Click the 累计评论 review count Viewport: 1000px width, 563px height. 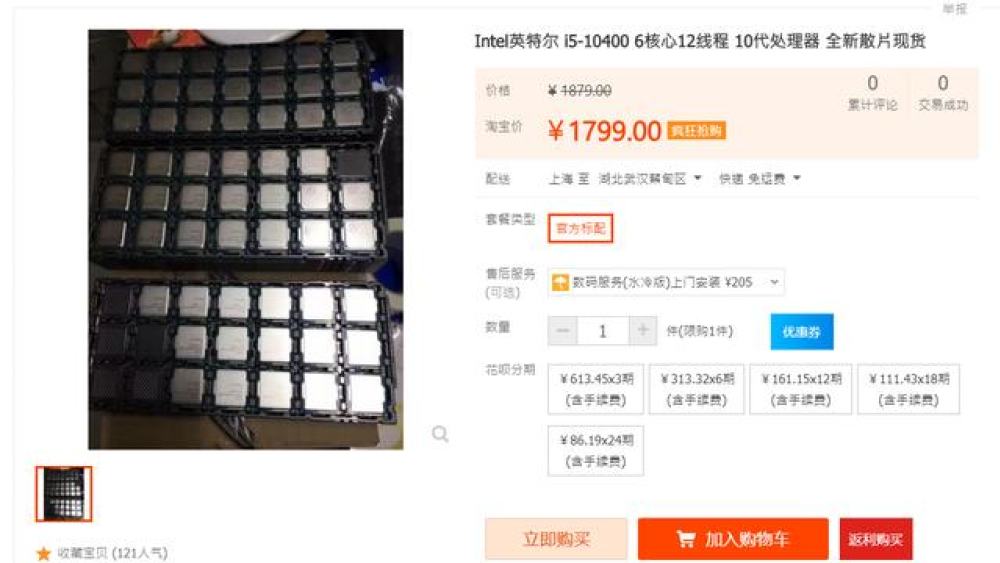click(872, 93)
